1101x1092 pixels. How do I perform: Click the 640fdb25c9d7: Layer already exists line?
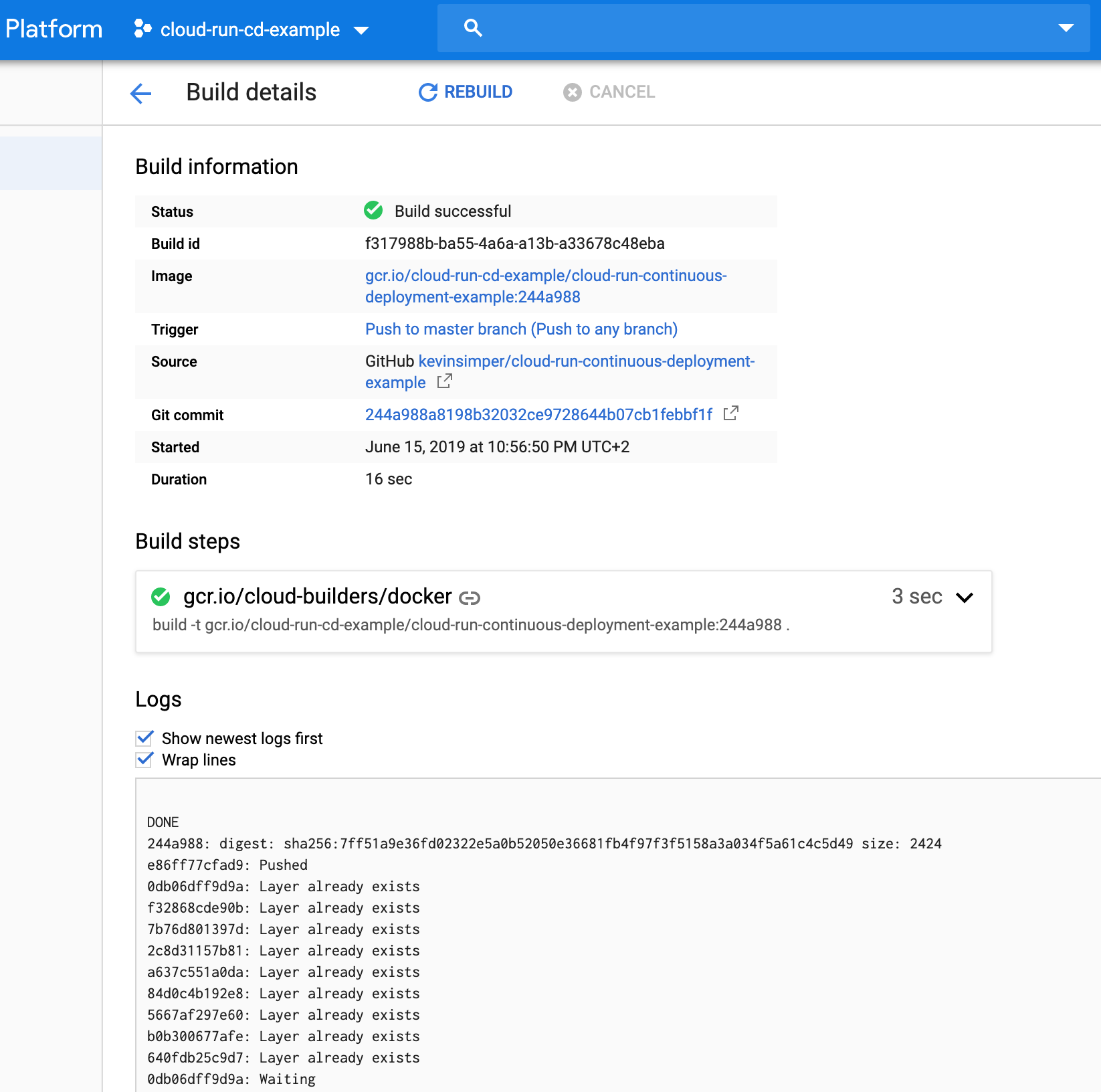click(284, 1058)
